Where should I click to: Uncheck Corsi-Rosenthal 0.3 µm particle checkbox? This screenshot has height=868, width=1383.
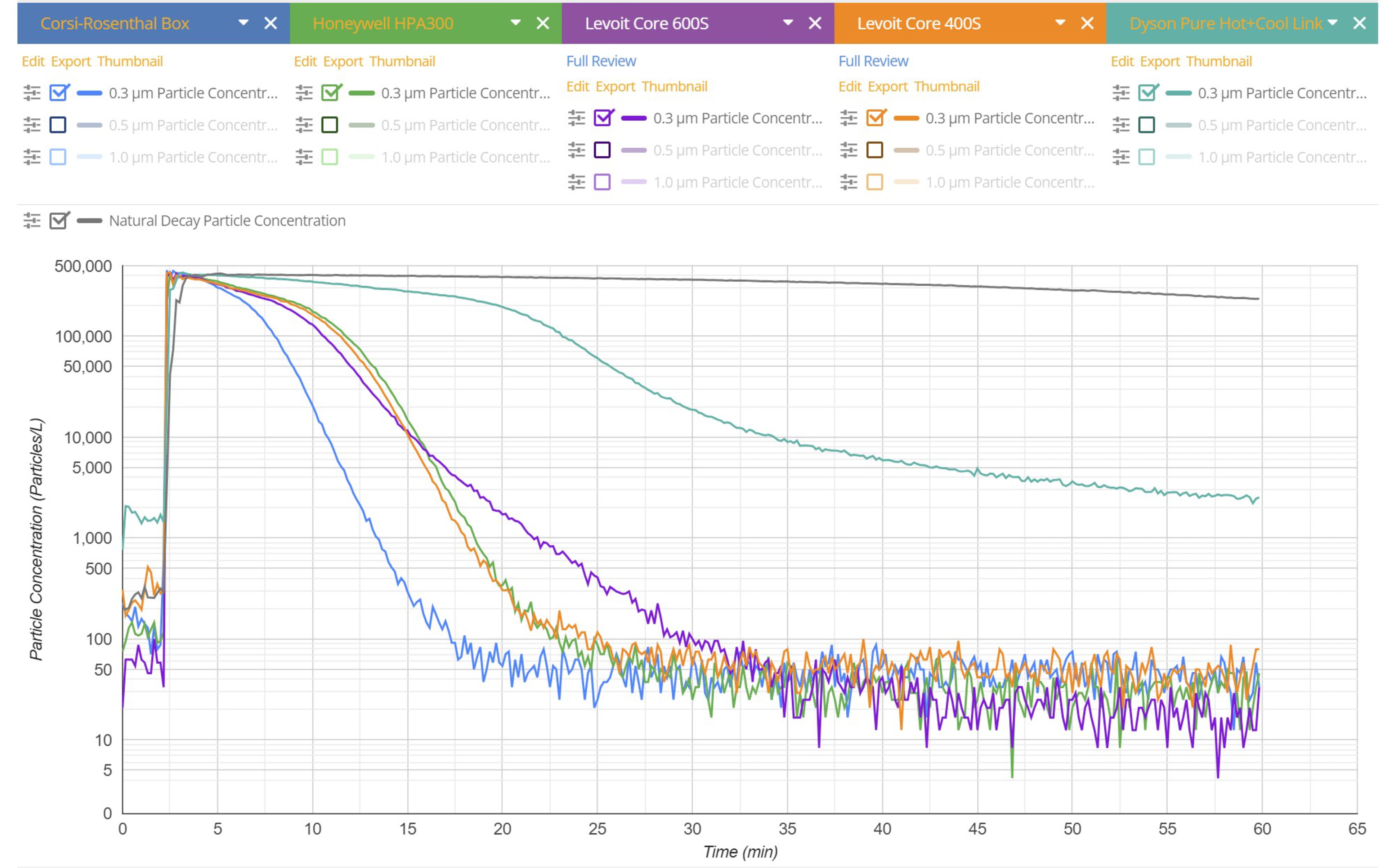pyautogui.click(x=59, y=93)
